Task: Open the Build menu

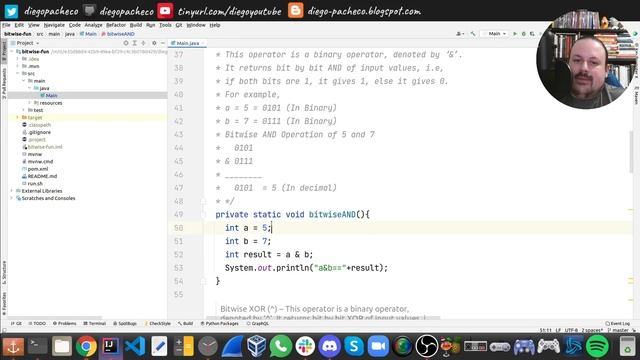Action: [136, 25]
